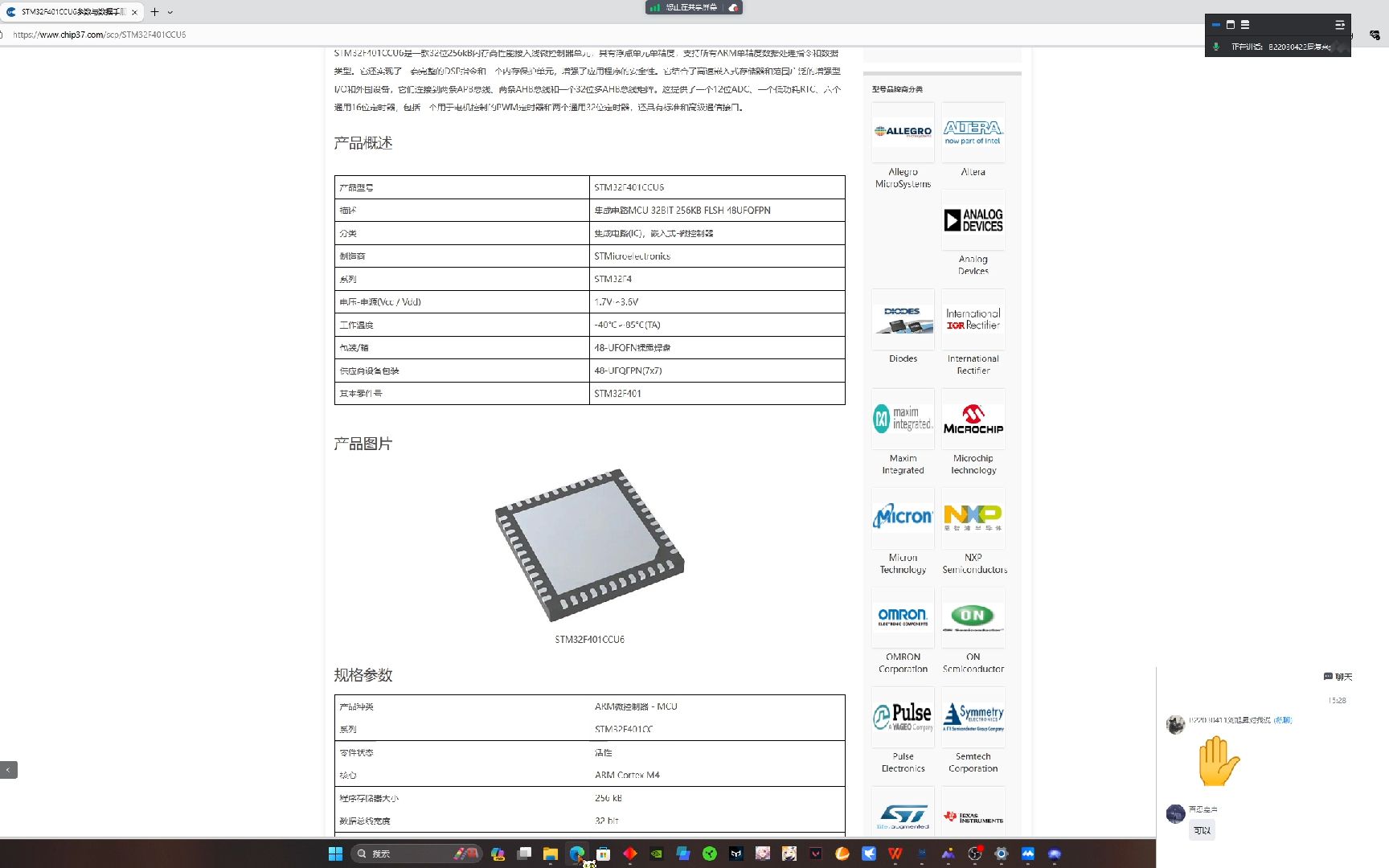Launch Copilot from the taskbar

click(498, 854)
